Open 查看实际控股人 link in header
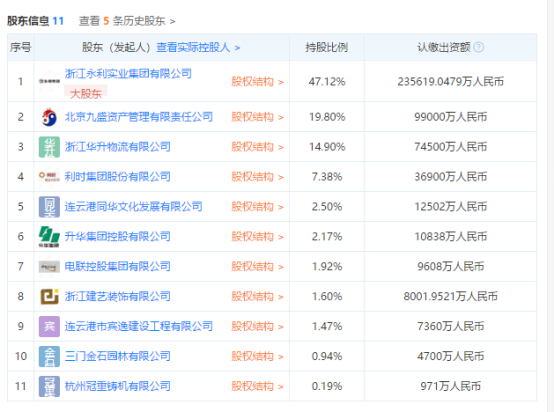Viewport: 554px width, 412px height. [198, 47]
